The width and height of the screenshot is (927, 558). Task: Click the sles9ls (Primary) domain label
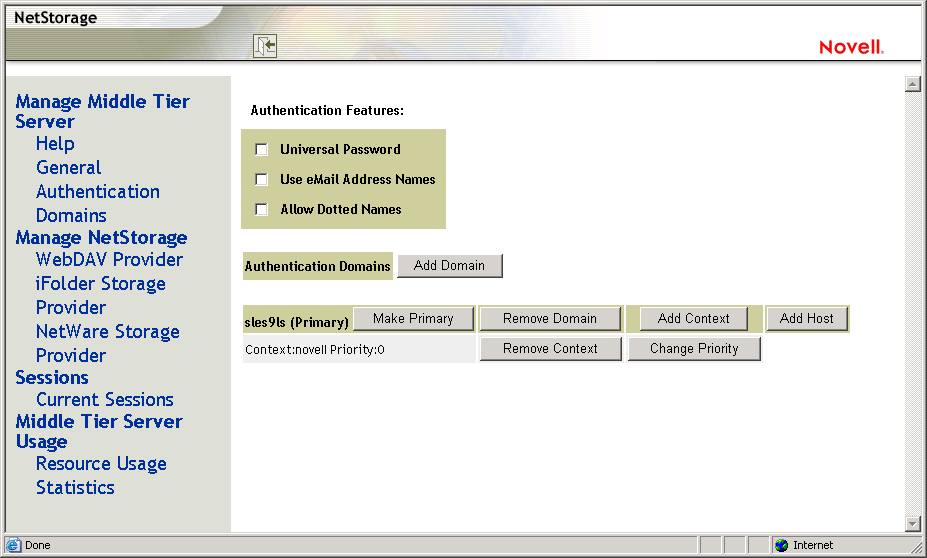pos(296,322)
